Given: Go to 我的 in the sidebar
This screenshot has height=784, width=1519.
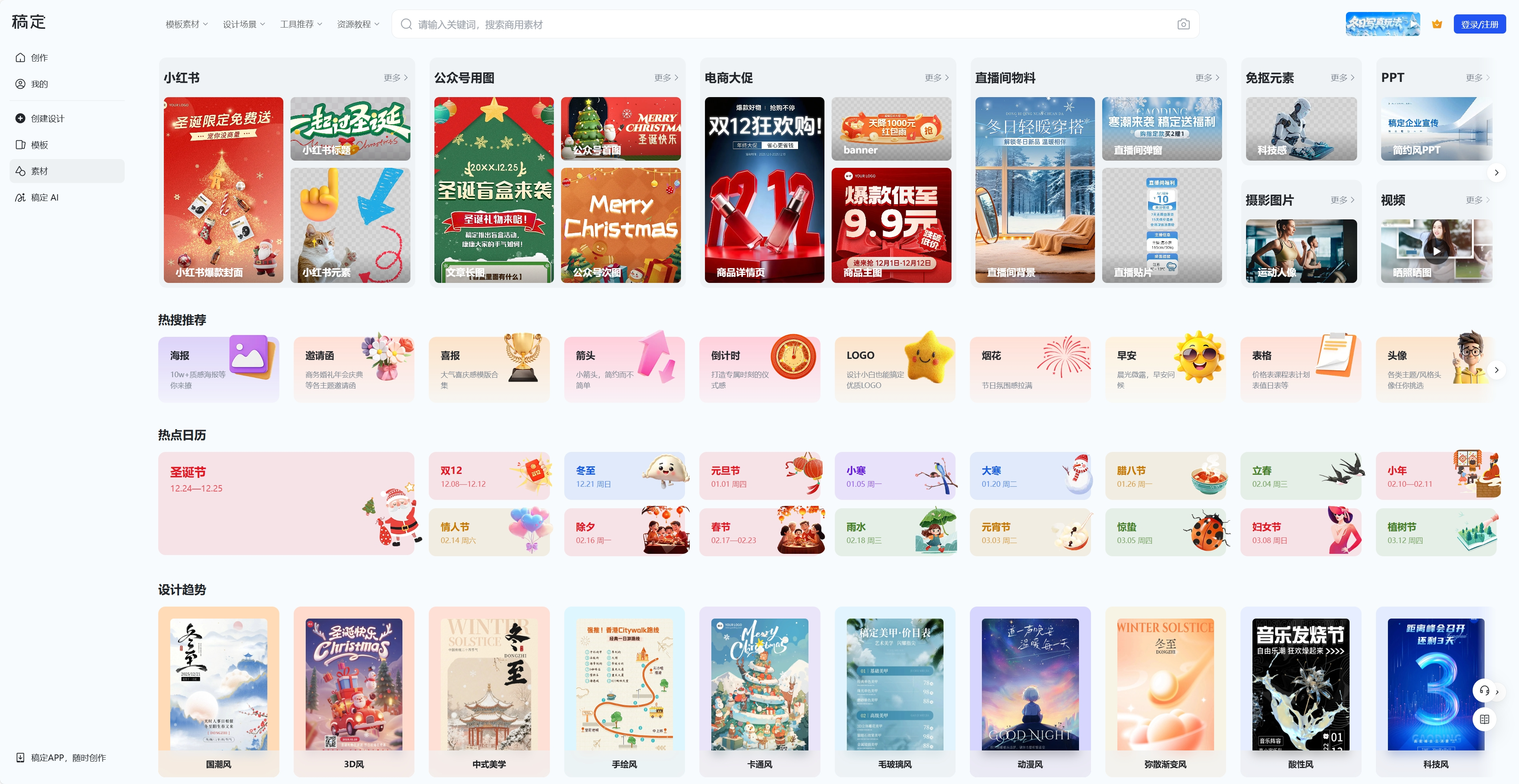Looking at the screenshot, I should pos(39,84).
